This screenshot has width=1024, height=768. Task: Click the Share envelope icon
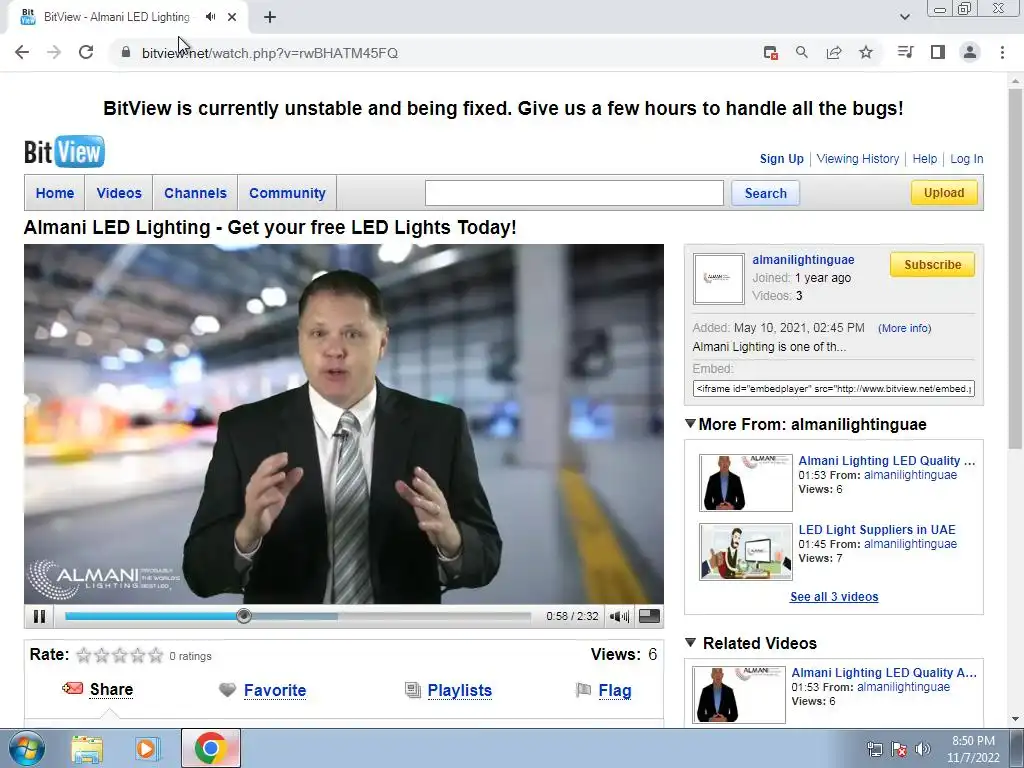(72, 688)
